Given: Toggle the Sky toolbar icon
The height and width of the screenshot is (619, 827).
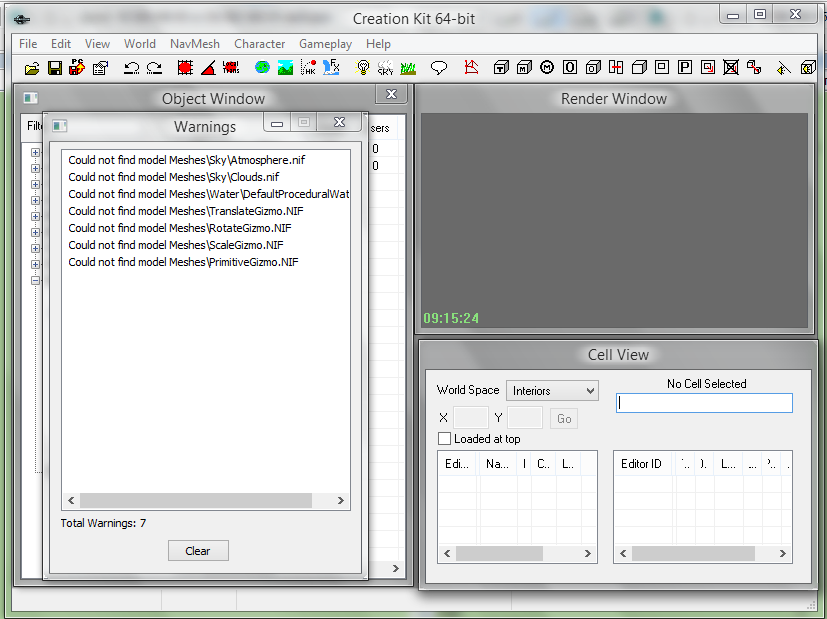Looking at the screenshot, I should [x=385, y=68].
